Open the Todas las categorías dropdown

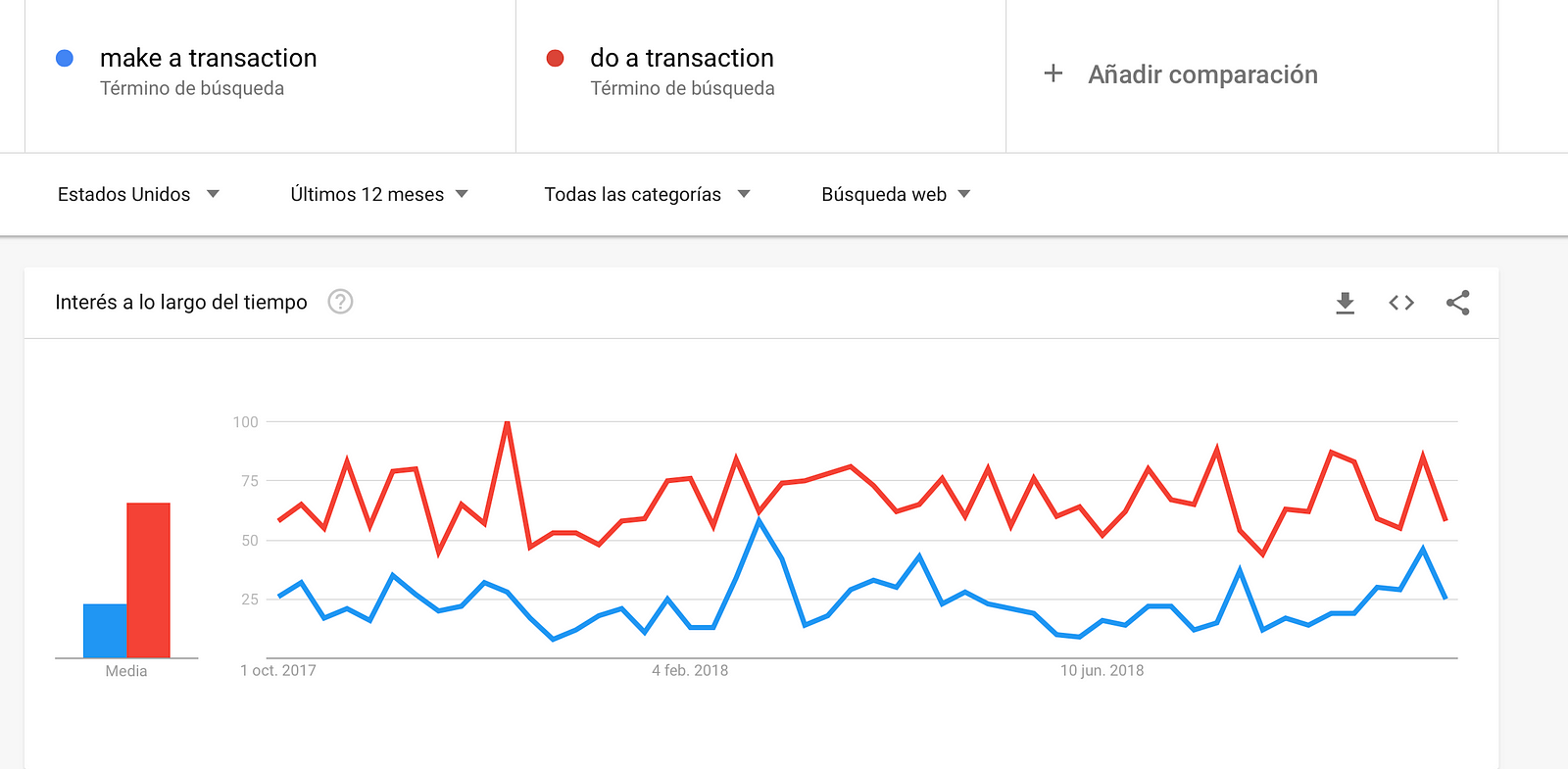tap(647, 194)
